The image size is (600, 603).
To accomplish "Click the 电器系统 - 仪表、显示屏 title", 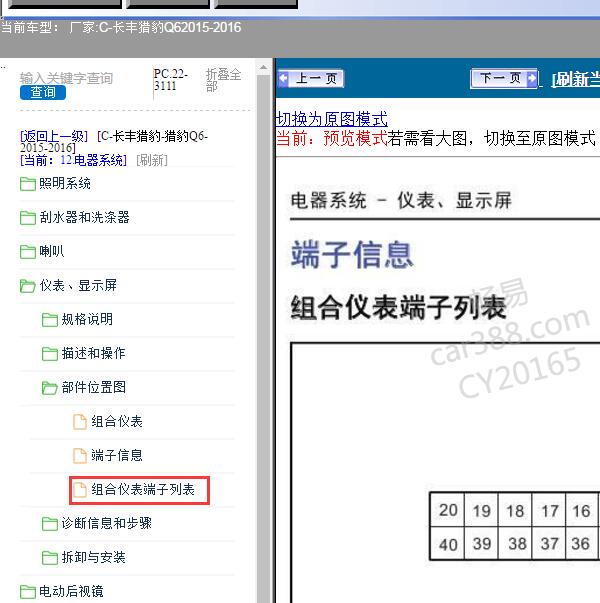I will coord(401,200).
